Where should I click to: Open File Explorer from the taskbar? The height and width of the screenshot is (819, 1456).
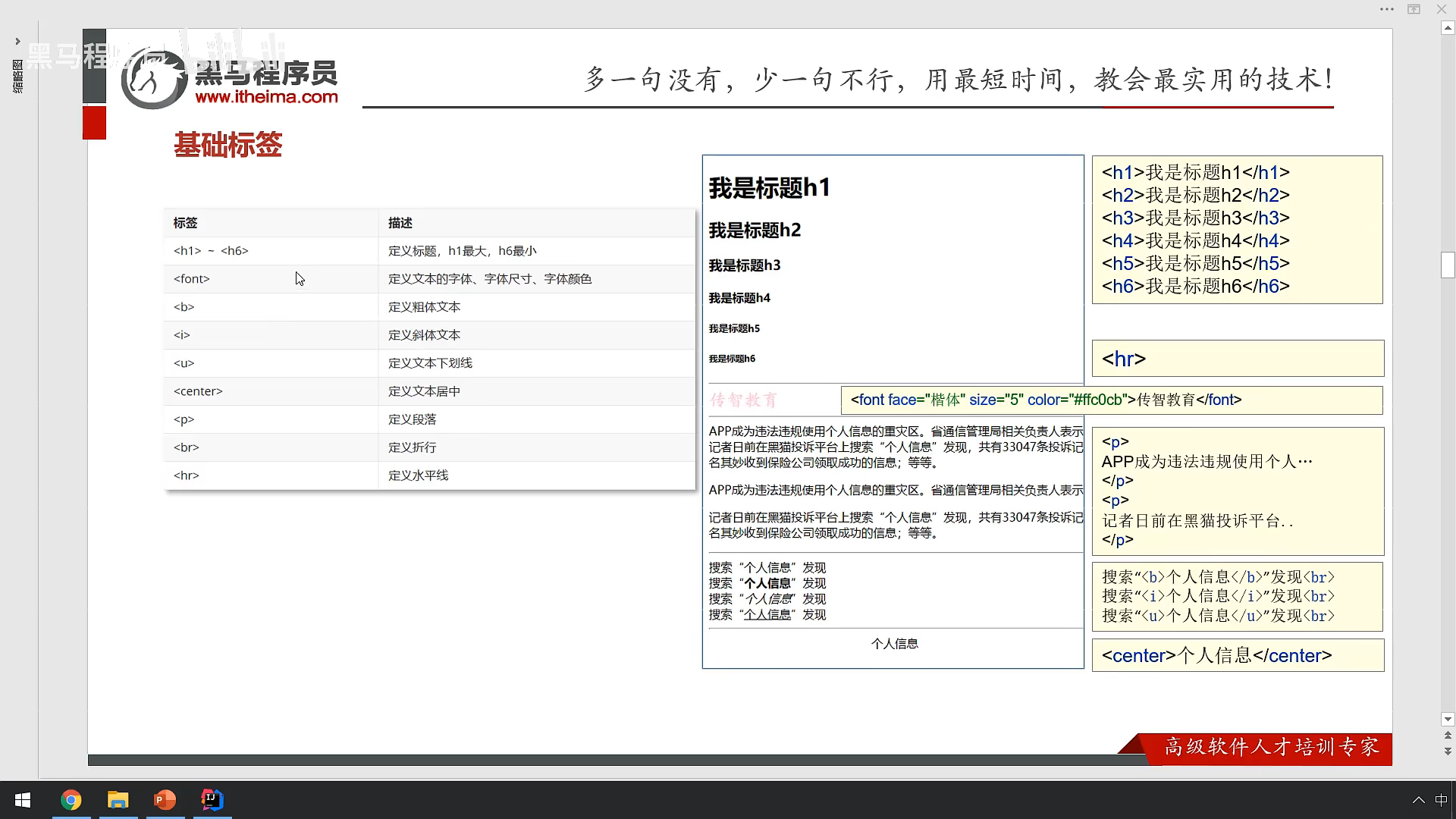(x=118, y=800)
